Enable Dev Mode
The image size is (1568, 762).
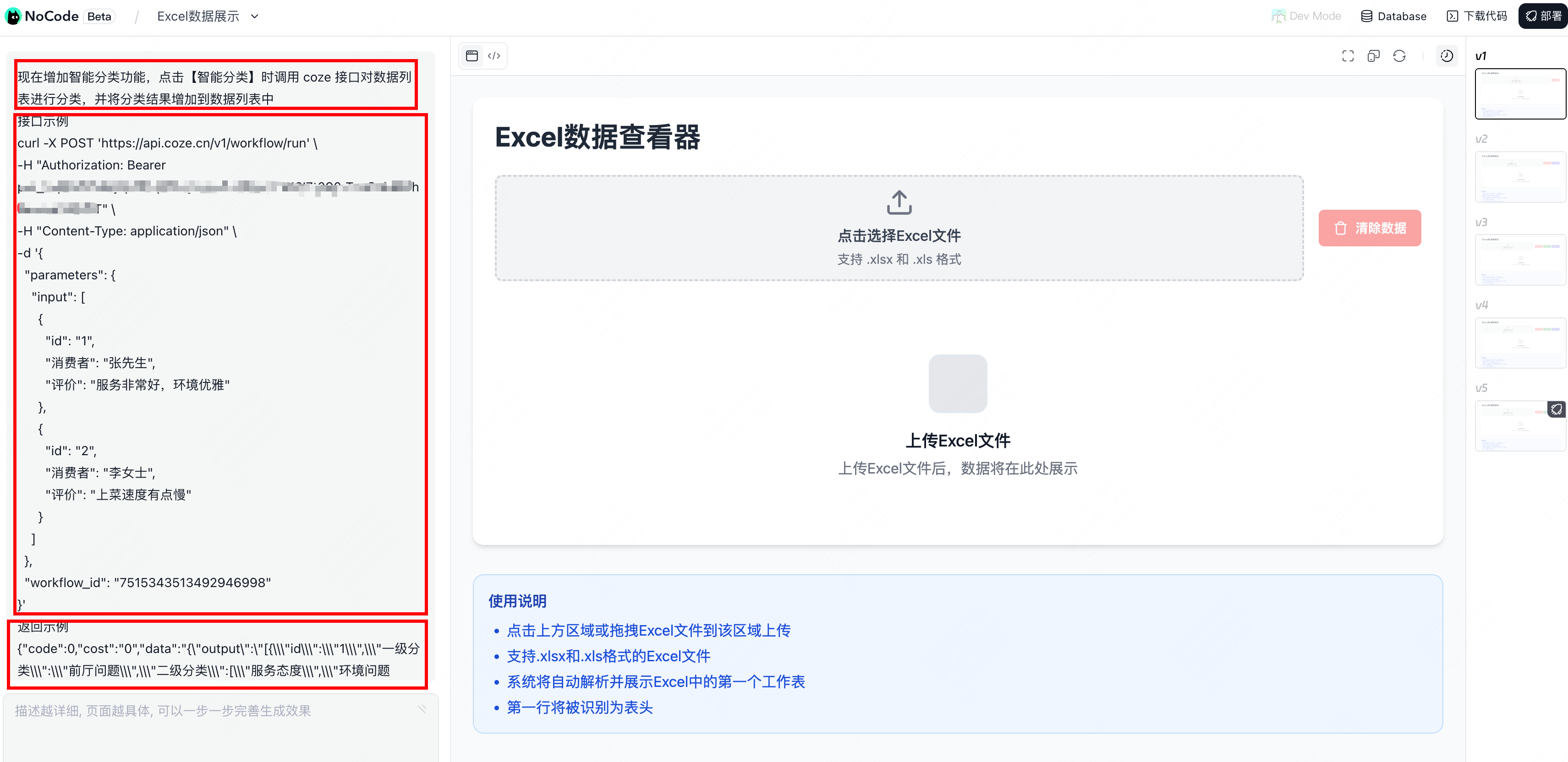pyautogui.click(x=1306, y=16)
